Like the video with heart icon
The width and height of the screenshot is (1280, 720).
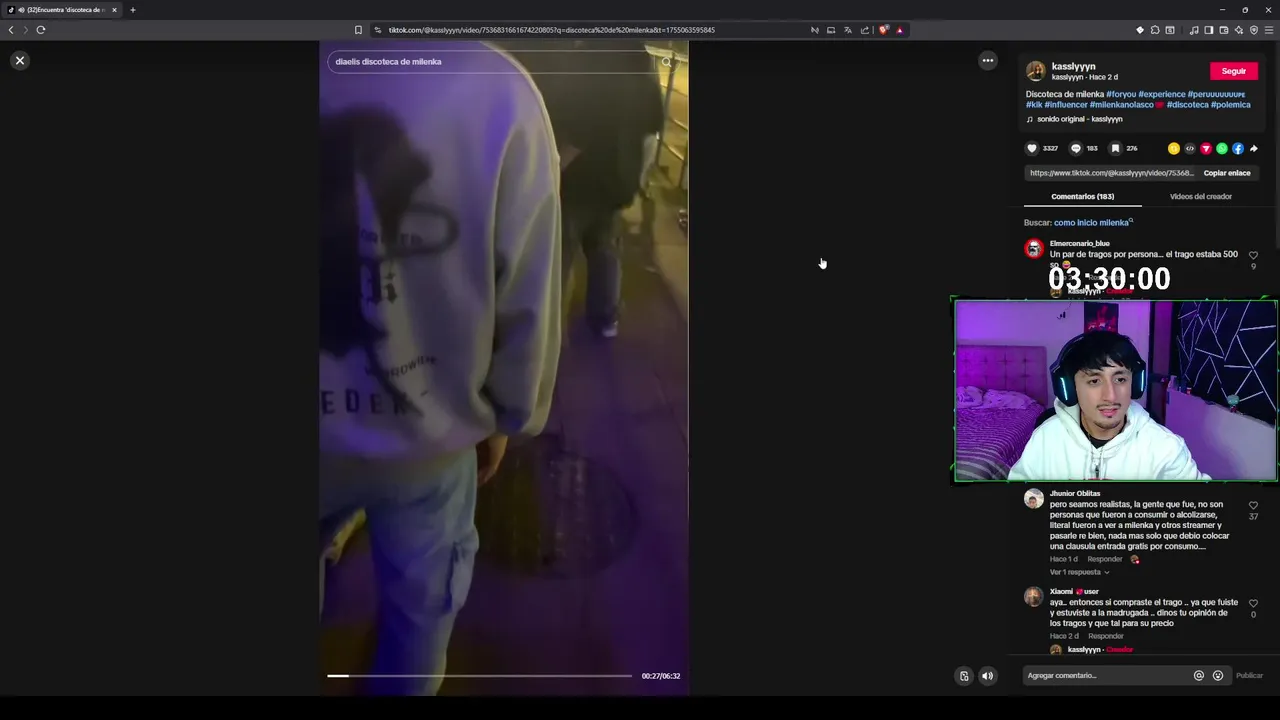(1032, 149)
